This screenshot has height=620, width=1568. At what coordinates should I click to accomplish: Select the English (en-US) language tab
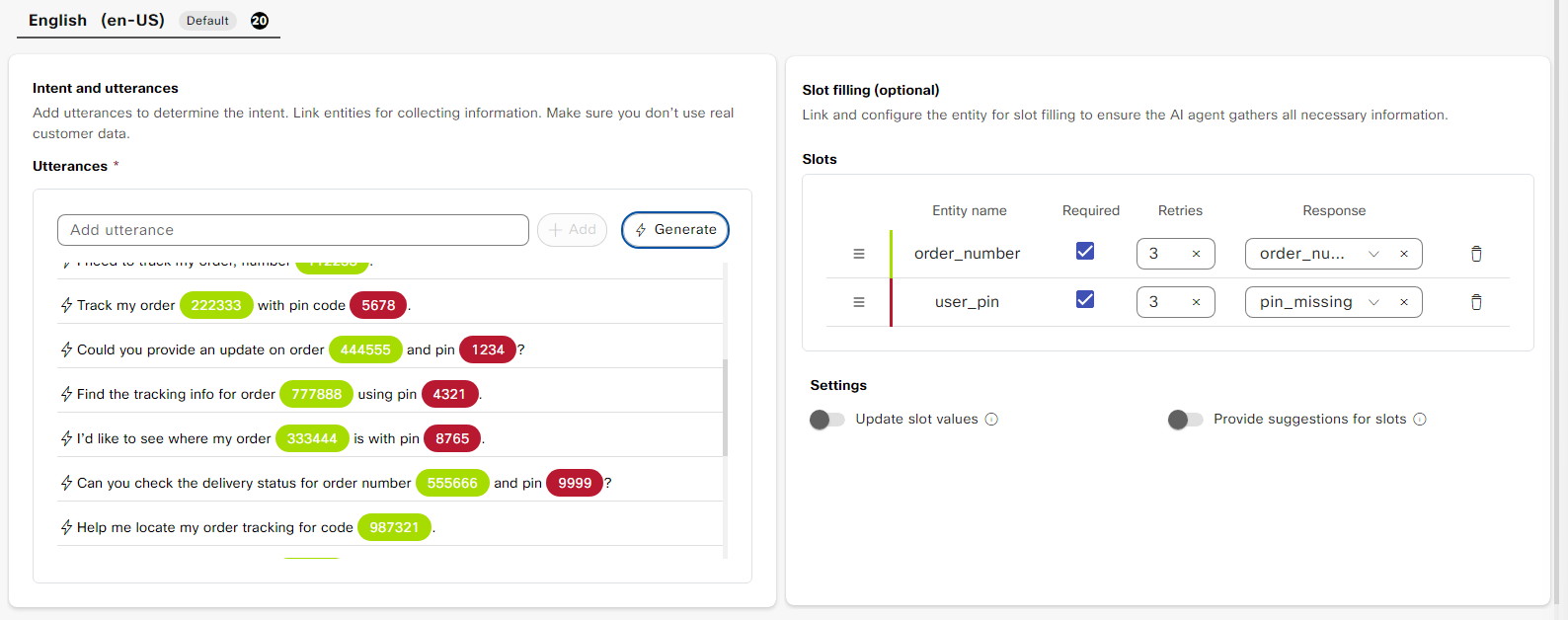click(97, 21)
